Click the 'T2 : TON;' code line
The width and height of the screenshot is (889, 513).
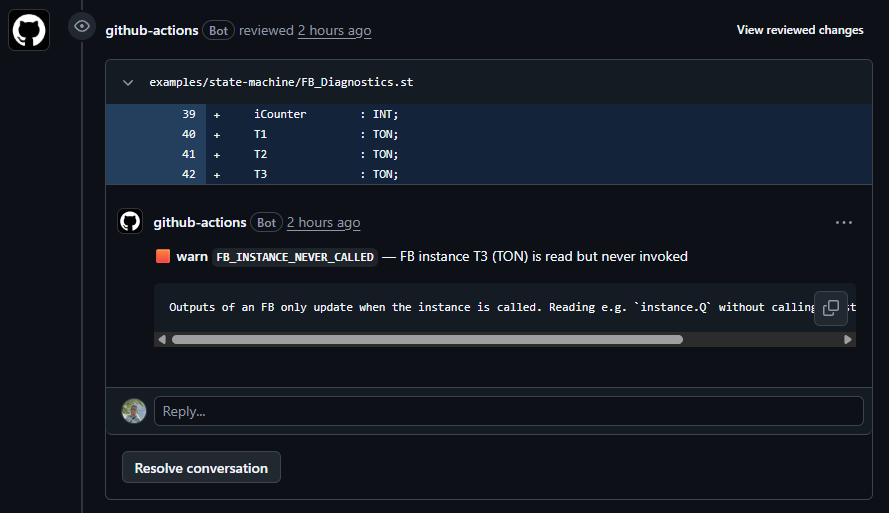326,154
